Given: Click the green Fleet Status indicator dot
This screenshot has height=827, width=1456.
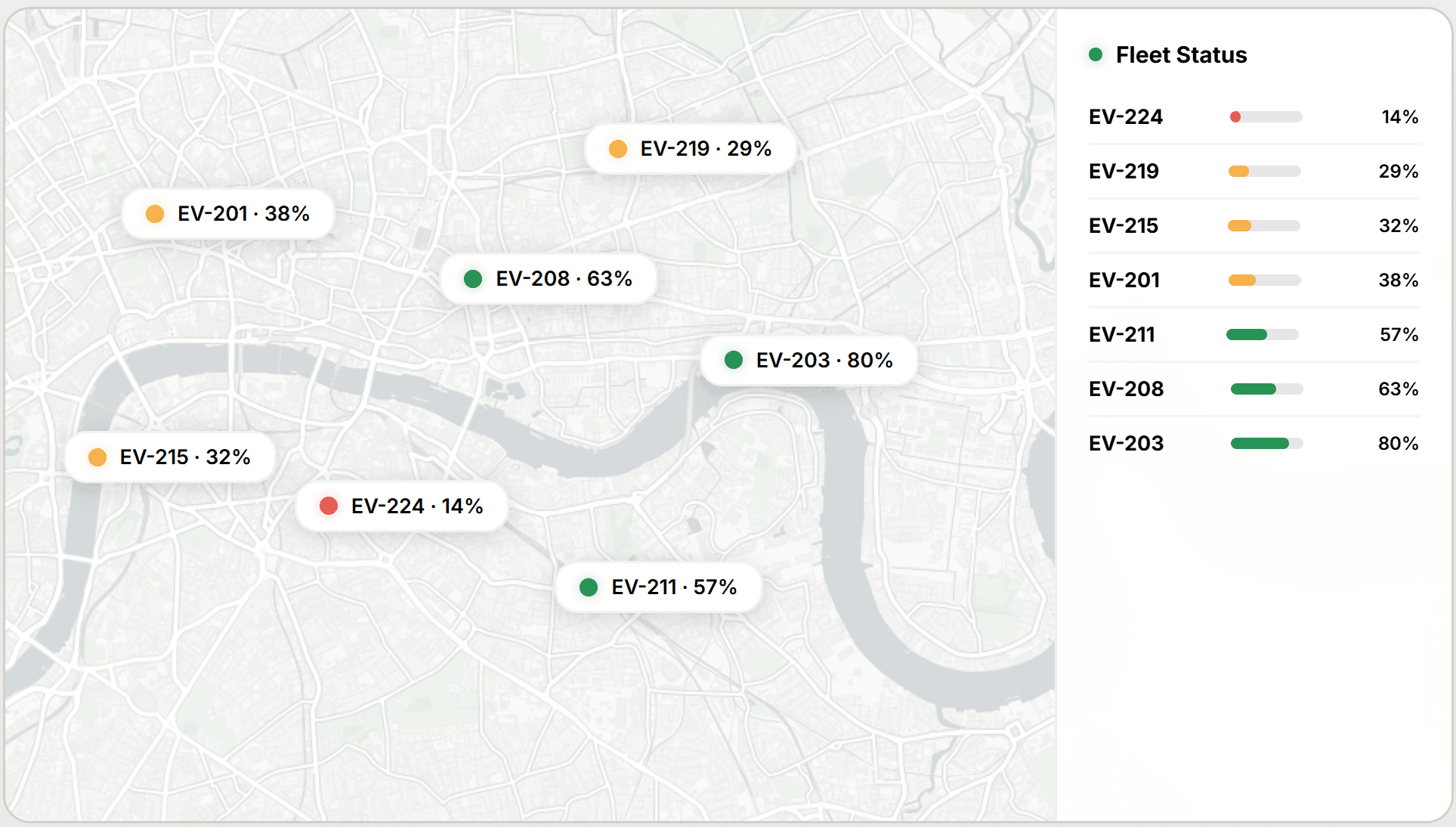Looking at the screenshot, I should (x=1096, y=54).
